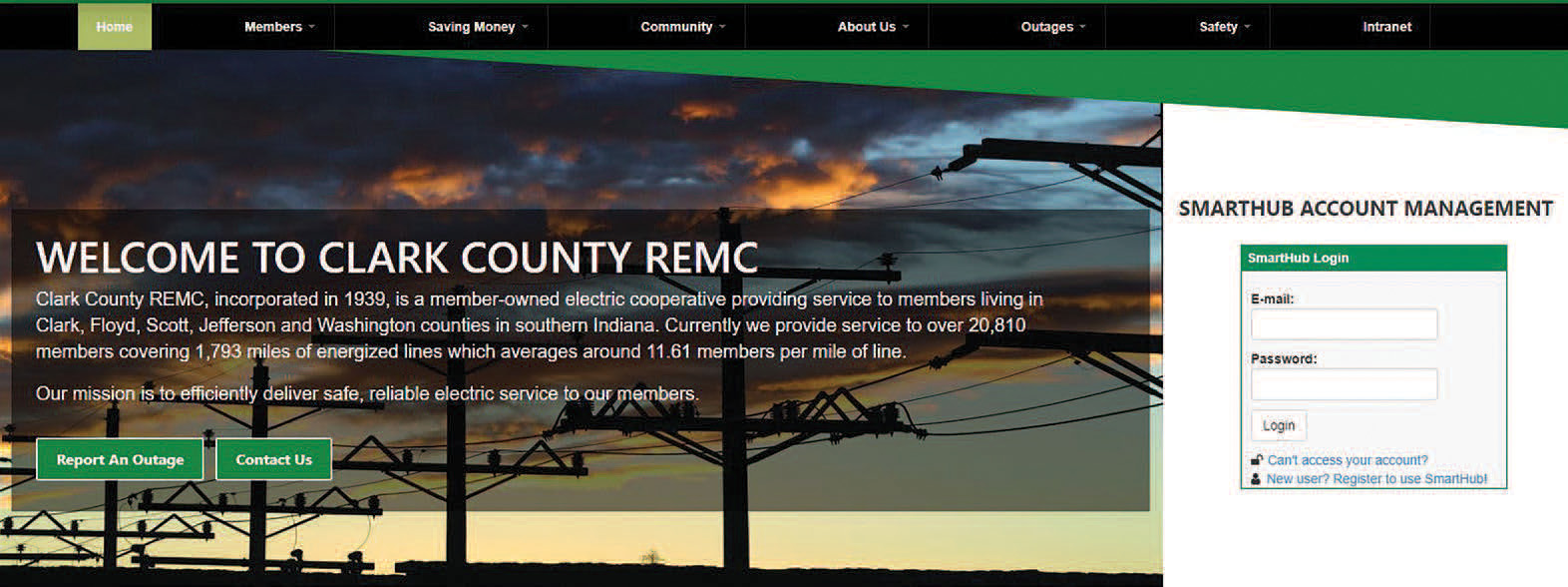Image resolution: width=1568 pixels, height=587 pixels.
Task: Click the user icon beside the register link
Action: tap(1256, 479)
